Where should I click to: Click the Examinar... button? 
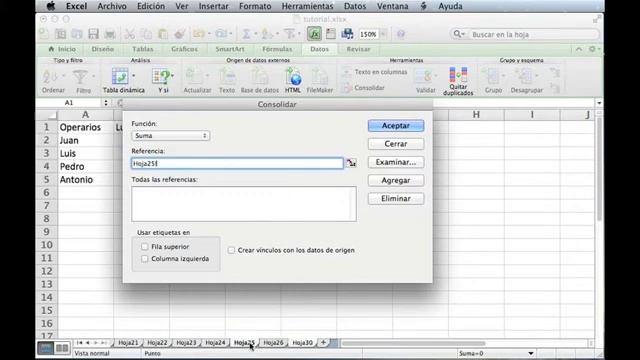click(x=396, y=162)
